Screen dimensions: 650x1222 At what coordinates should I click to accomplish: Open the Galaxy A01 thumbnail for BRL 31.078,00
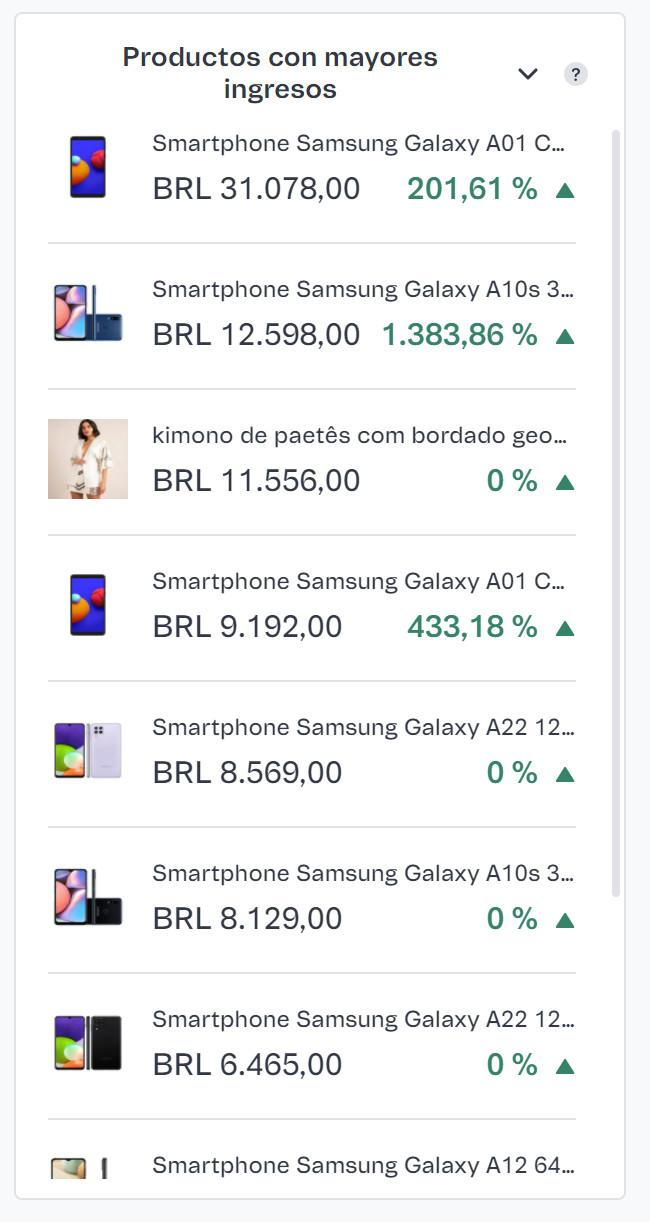(x=88, y=167)
